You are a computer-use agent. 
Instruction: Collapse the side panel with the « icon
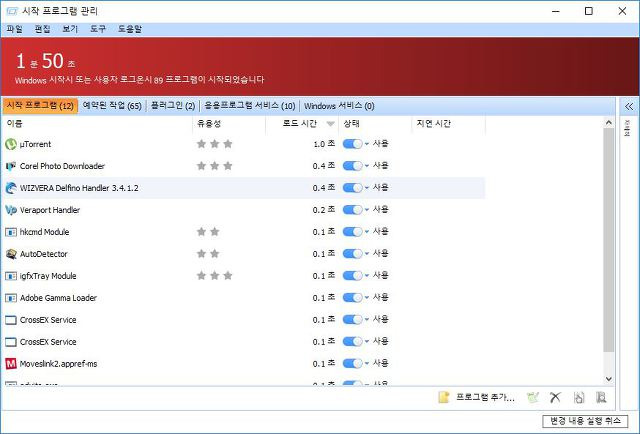tap(629, 107)
